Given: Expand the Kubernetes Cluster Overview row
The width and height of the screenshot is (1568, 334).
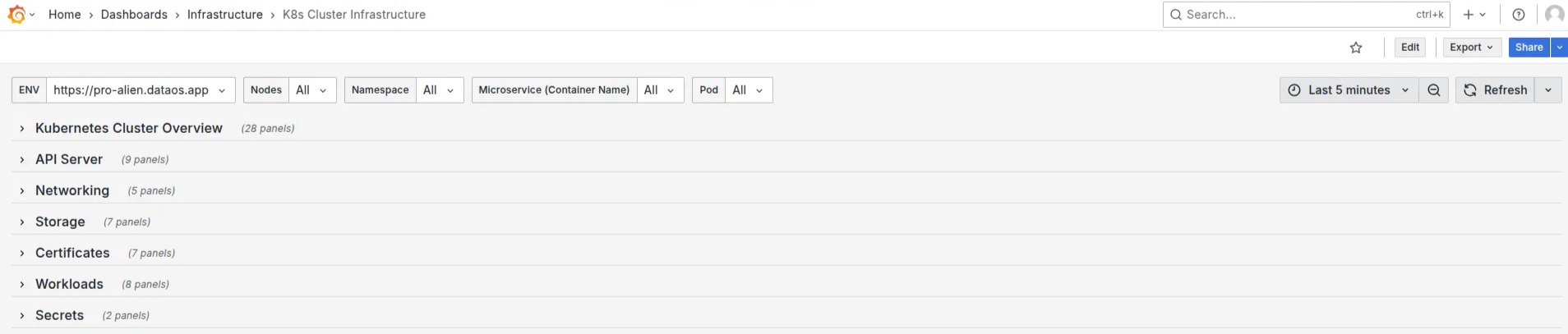Looking at the screenshot, I should (x=128, y=128).
